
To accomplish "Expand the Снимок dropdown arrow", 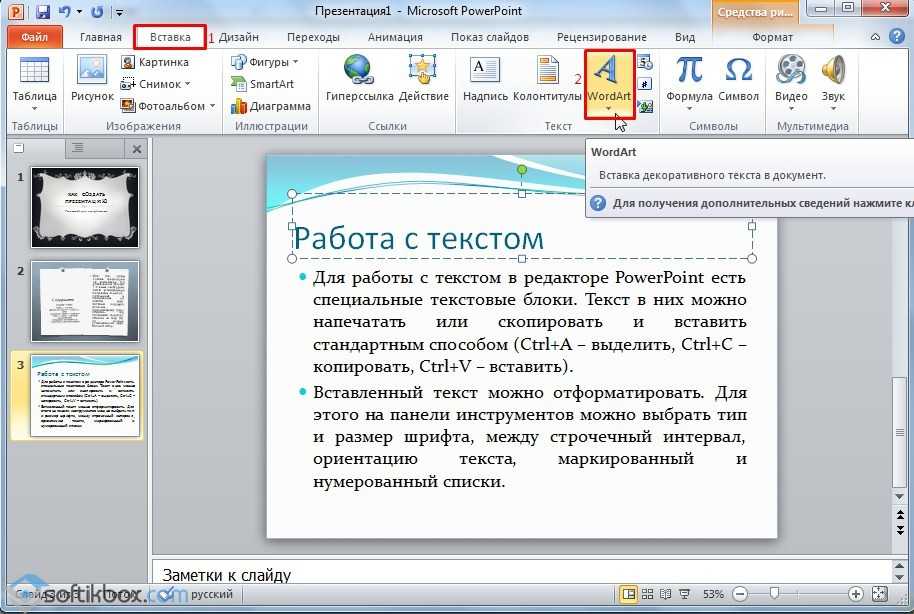I will 188,84.
